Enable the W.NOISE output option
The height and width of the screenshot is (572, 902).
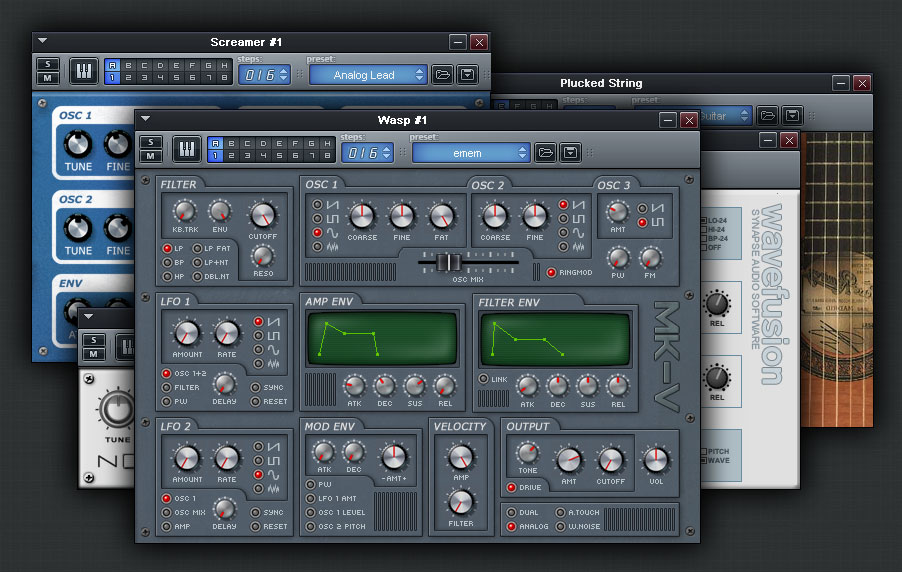560,526
